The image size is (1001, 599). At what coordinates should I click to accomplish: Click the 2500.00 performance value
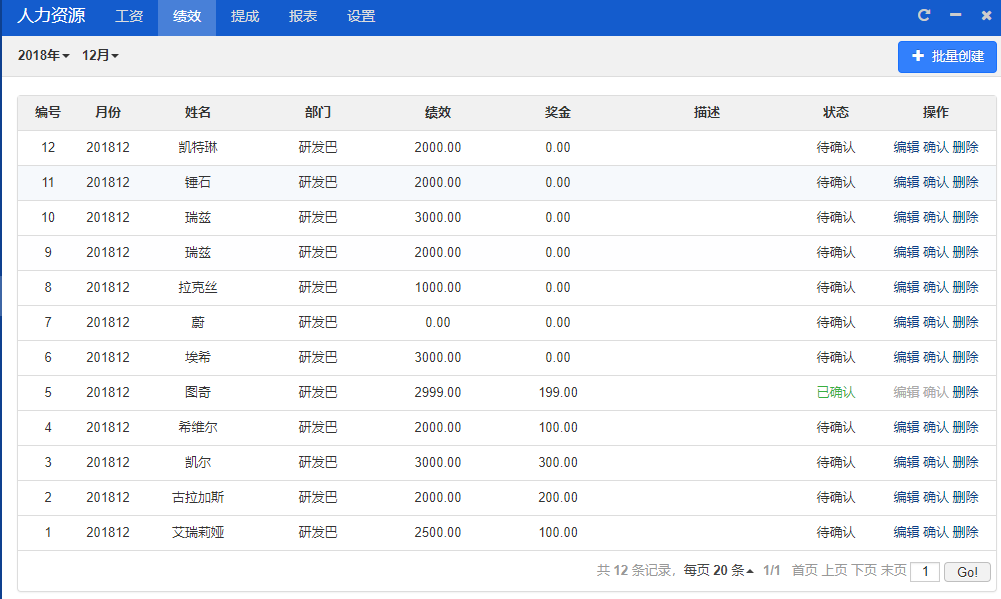pos(438,533)
